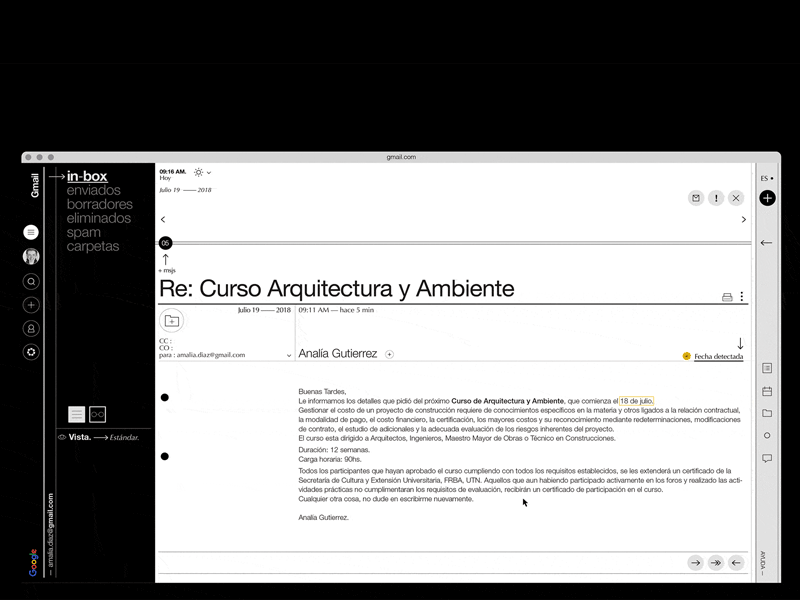800x600 pixels.
Task: Open search with the magnifier icon
Action: tap(31, 281)
